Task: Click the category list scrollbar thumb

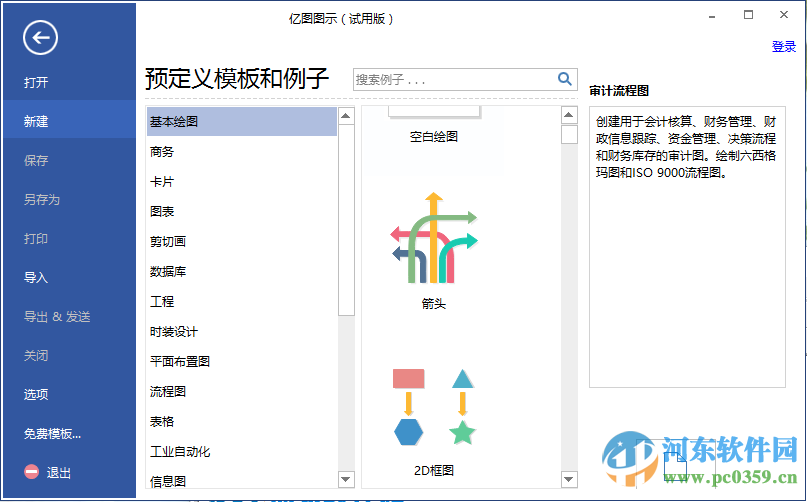Action: point(346,220)
